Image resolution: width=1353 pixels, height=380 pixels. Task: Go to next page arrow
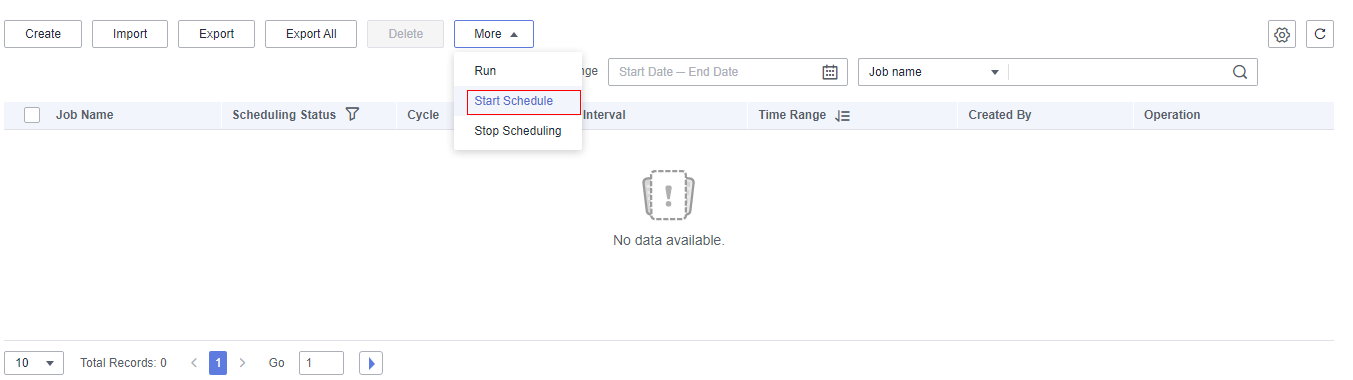pos(242,363)
